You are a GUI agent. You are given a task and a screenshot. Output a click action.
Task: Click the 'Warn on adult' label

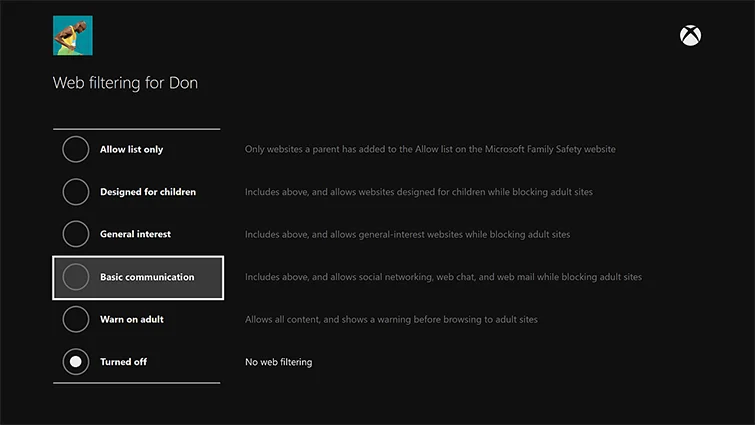pyautogui.click(x=132, y=319)
